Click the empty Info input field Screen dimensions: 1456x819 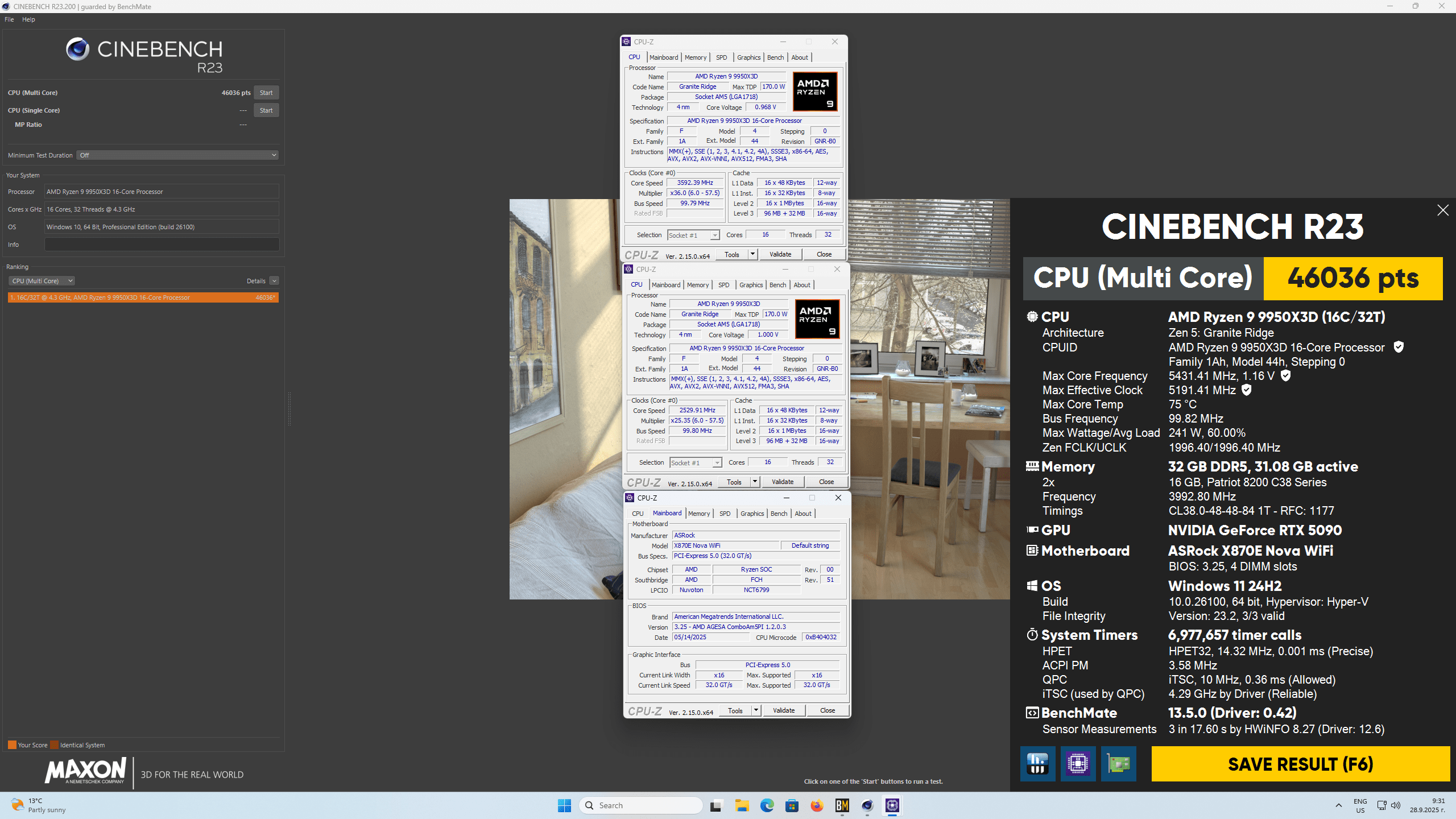(162, 245)
